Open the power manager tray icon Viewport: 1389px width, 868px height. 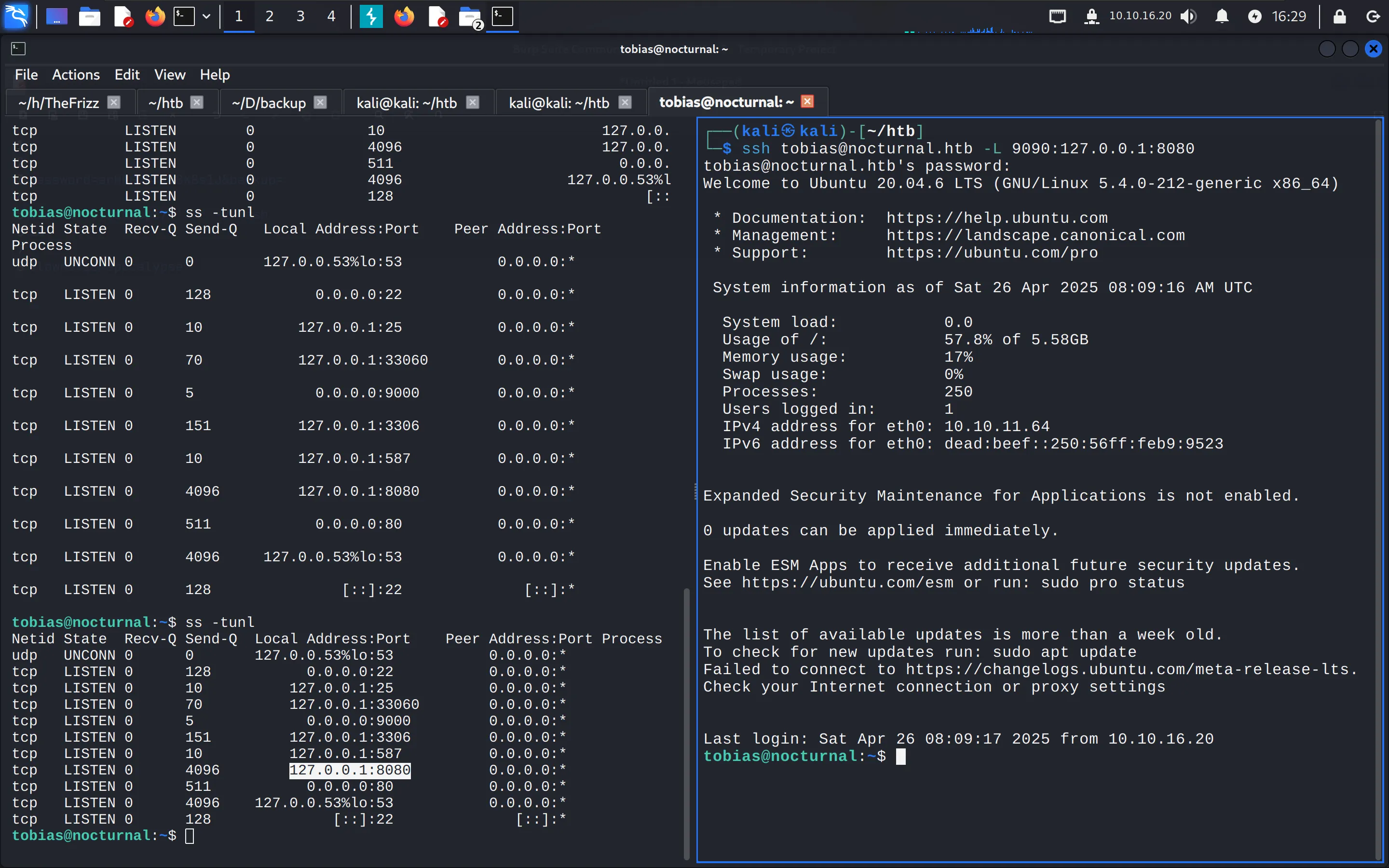click(1255, 16)
